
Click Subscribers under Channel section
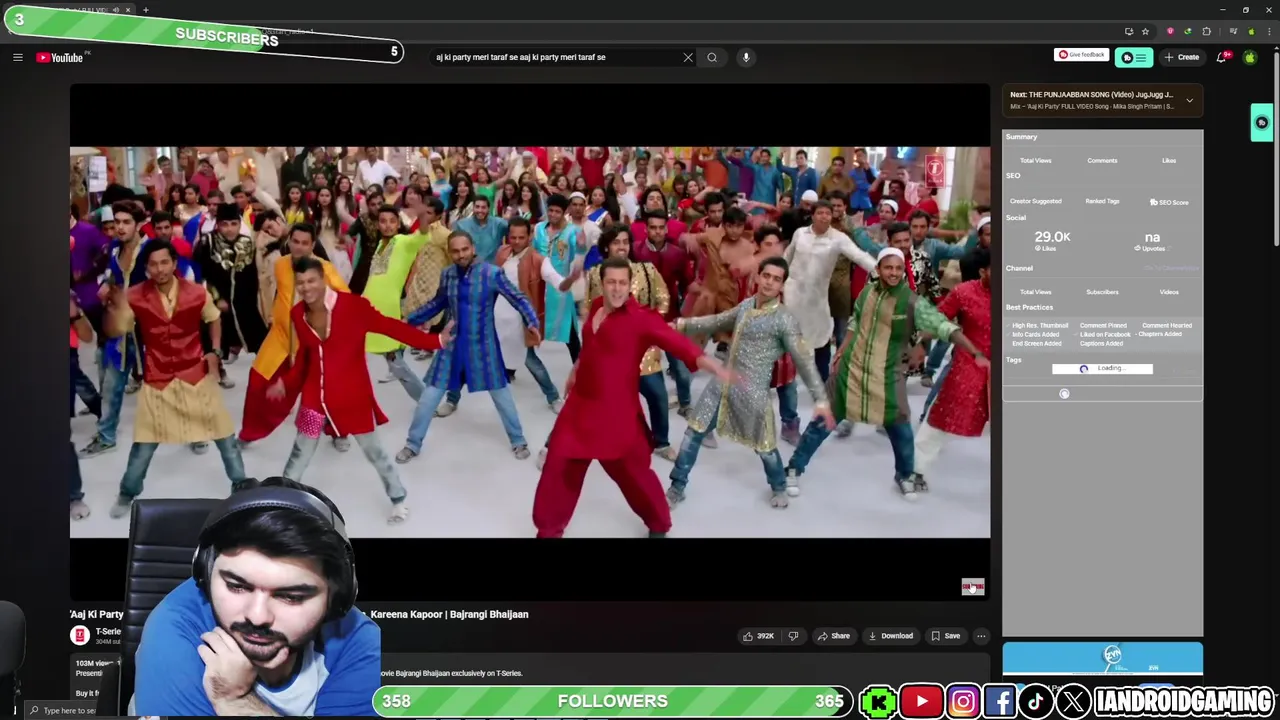tap(1102, 292)
